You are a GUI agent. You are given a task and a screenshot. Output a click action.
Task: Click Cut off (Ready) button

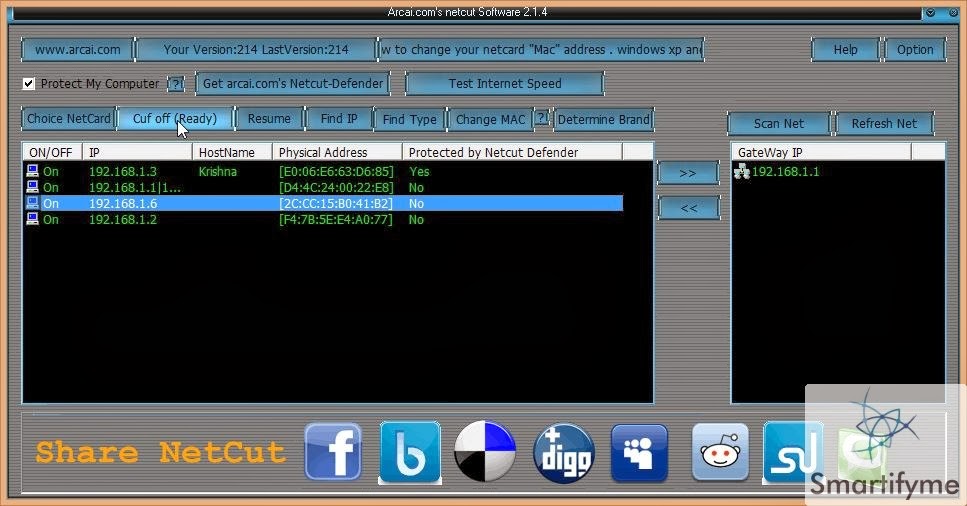click(x=175, y=118)
